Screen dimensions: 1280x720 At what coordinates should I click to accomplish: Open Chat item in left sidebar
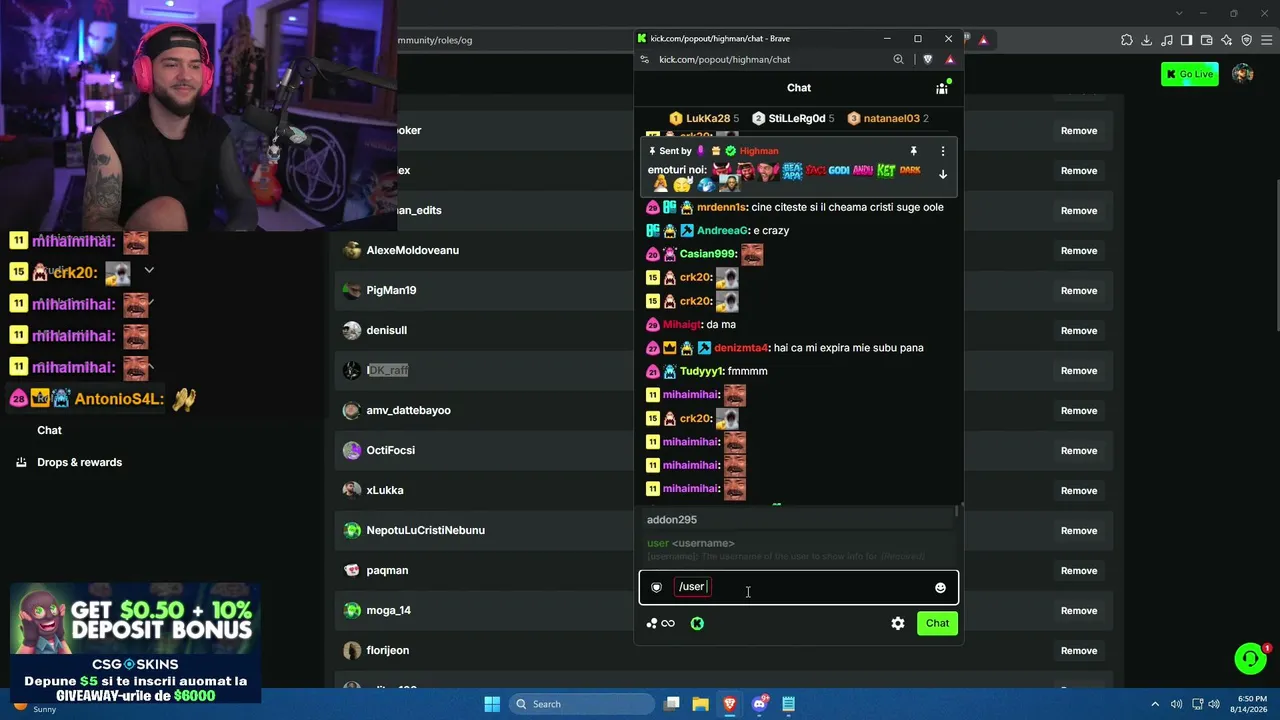click(49, 431)
